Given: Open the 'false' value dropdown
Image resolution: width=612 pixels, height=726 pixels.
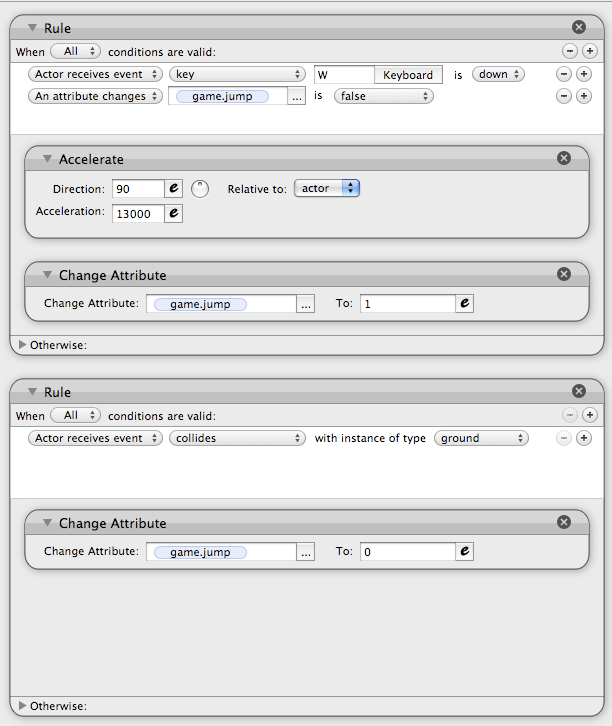Looking at the screenshot, I should coord(384,96).
